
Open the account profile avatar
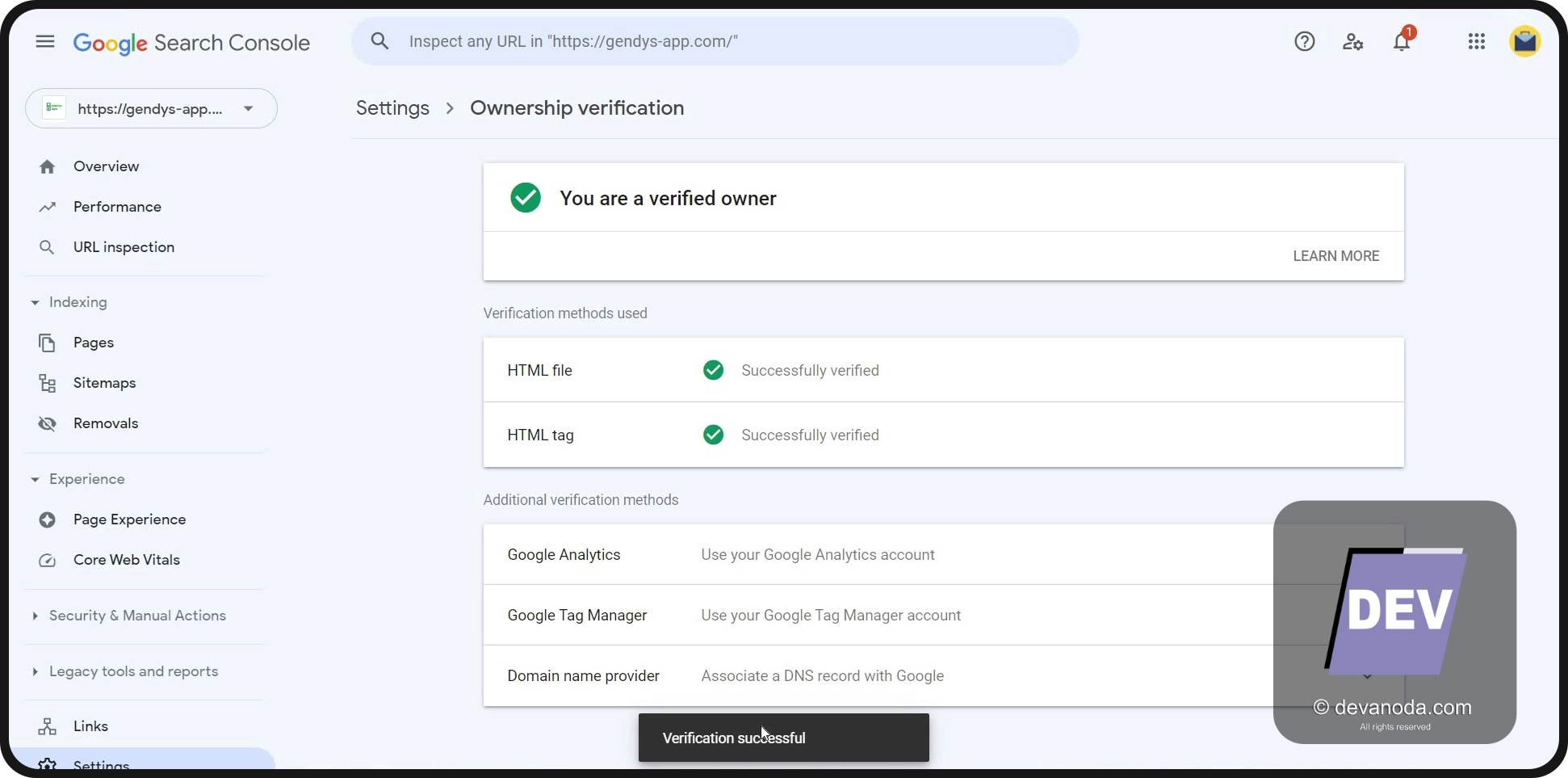pos(1525,41)
